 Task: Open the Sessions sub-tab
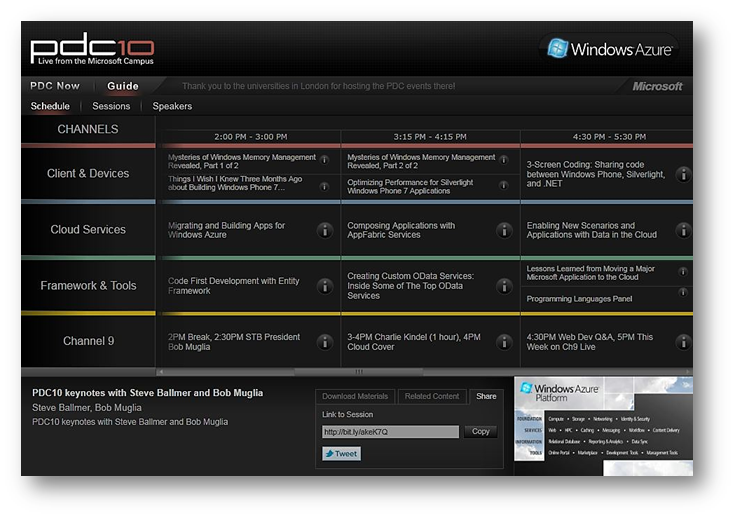pos(111,106)
